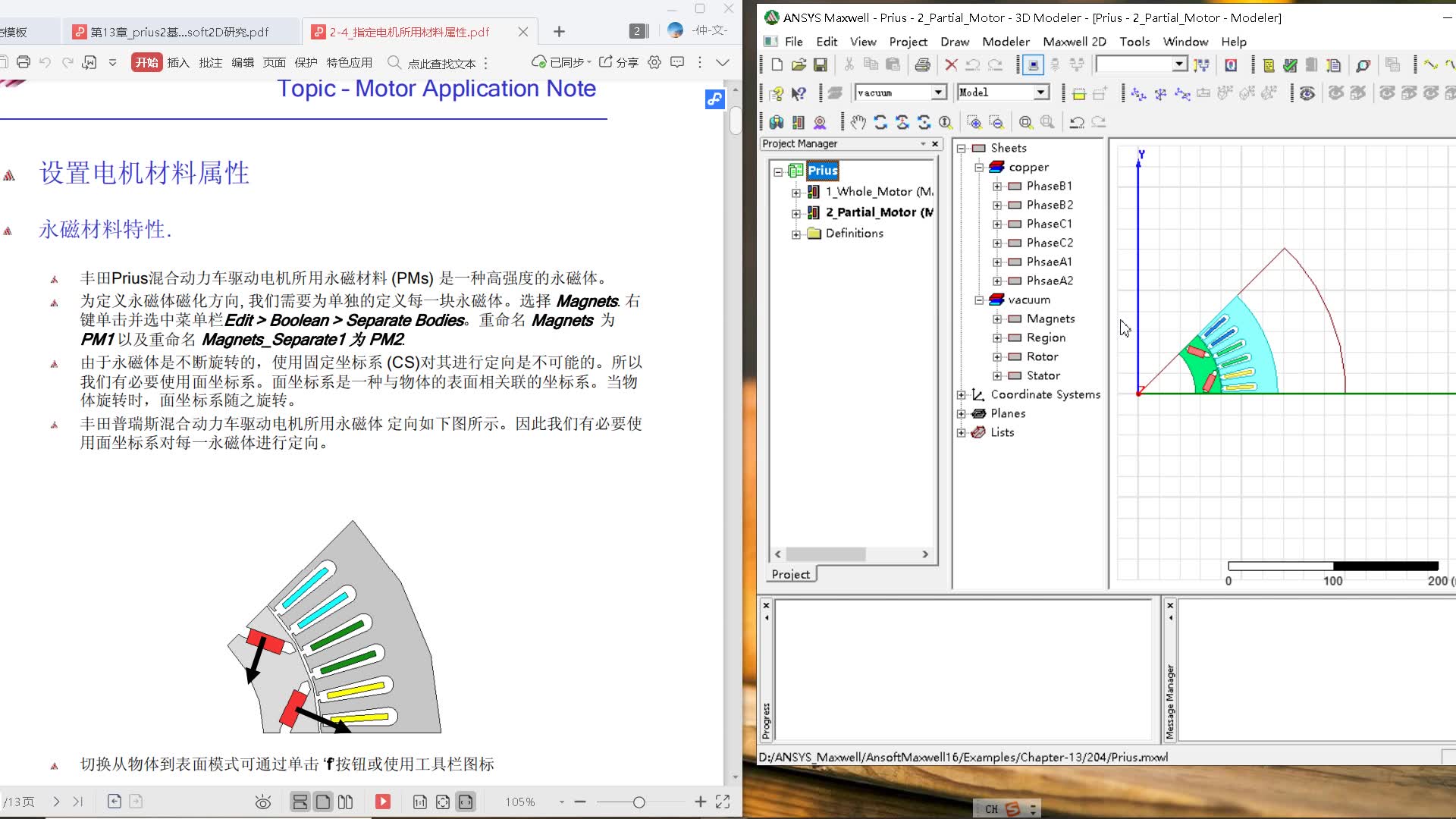Toggle eye-protection mode in PDF reader
This screenshot has height=819, width=1456.
(x=263, y=802)
